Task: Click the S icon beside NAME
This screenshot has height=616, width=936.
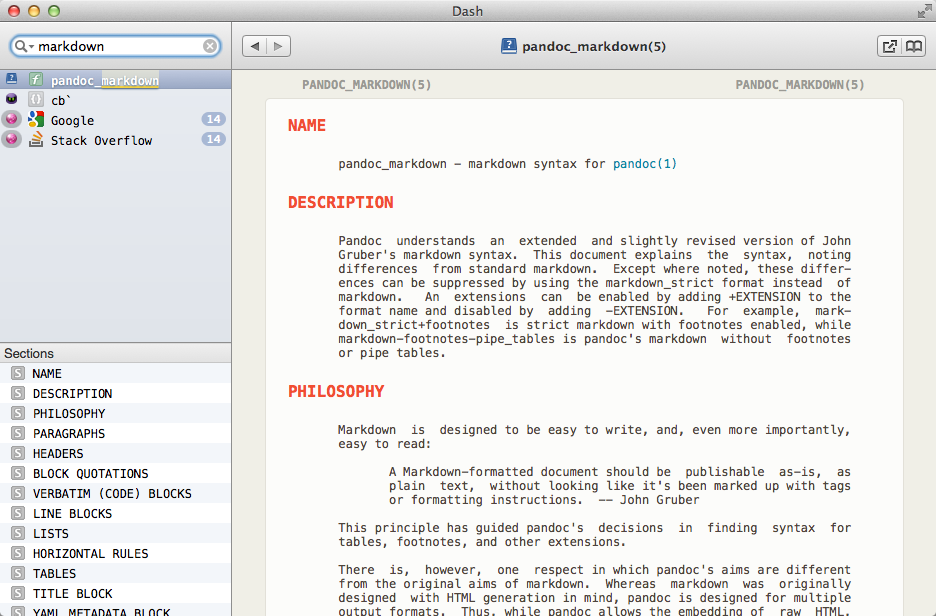Action: coord(18,373)
